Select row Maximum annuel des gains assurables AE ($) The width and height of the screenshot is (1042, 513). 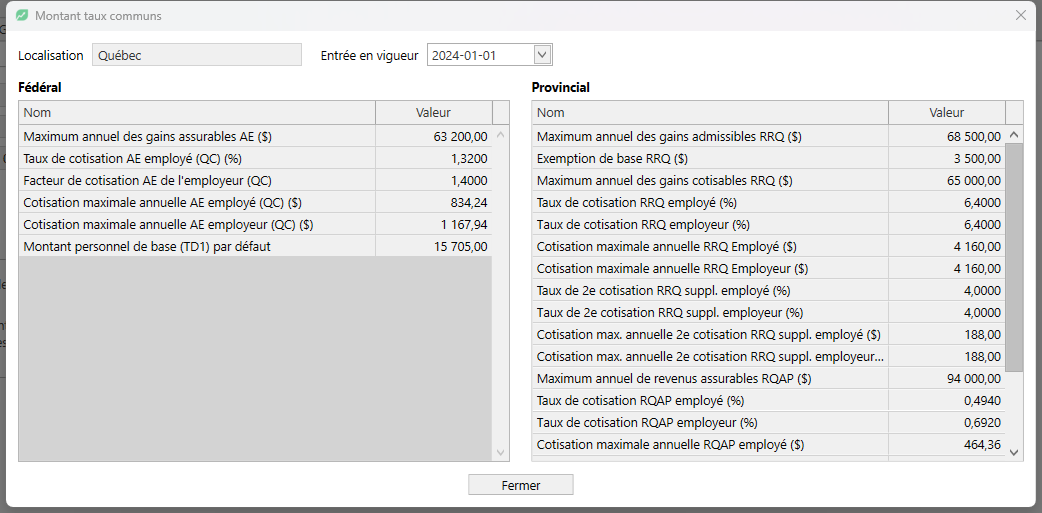(x=255, y=136)
